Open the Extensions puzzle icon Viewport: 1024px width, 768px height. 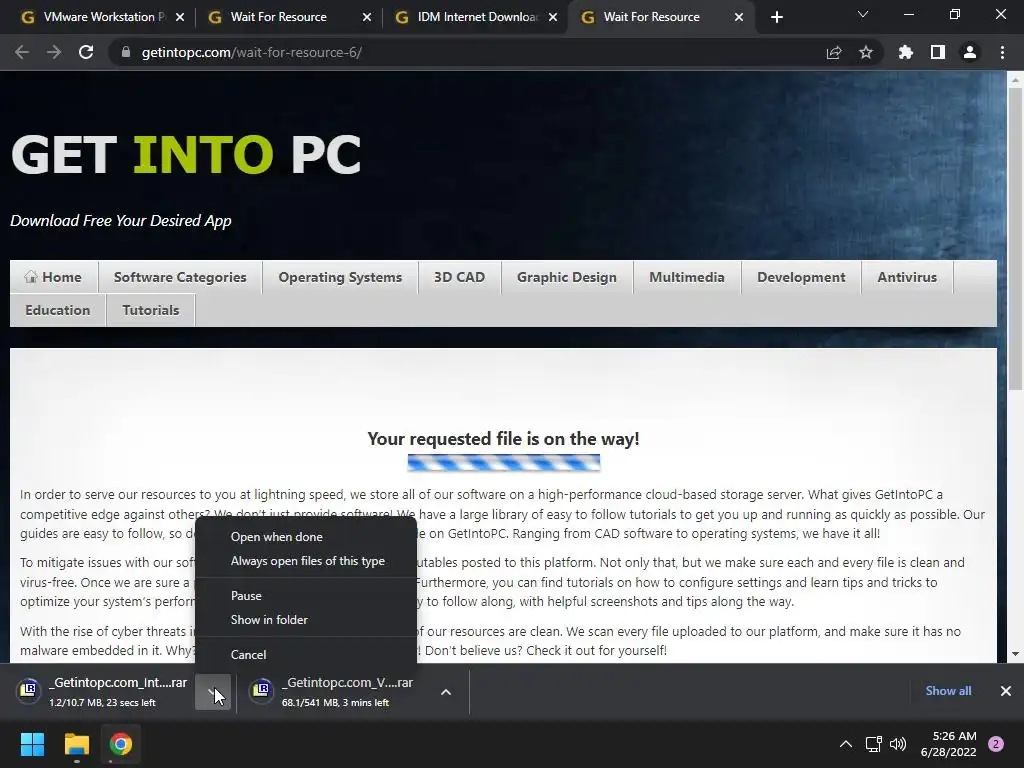pos(906,52)
